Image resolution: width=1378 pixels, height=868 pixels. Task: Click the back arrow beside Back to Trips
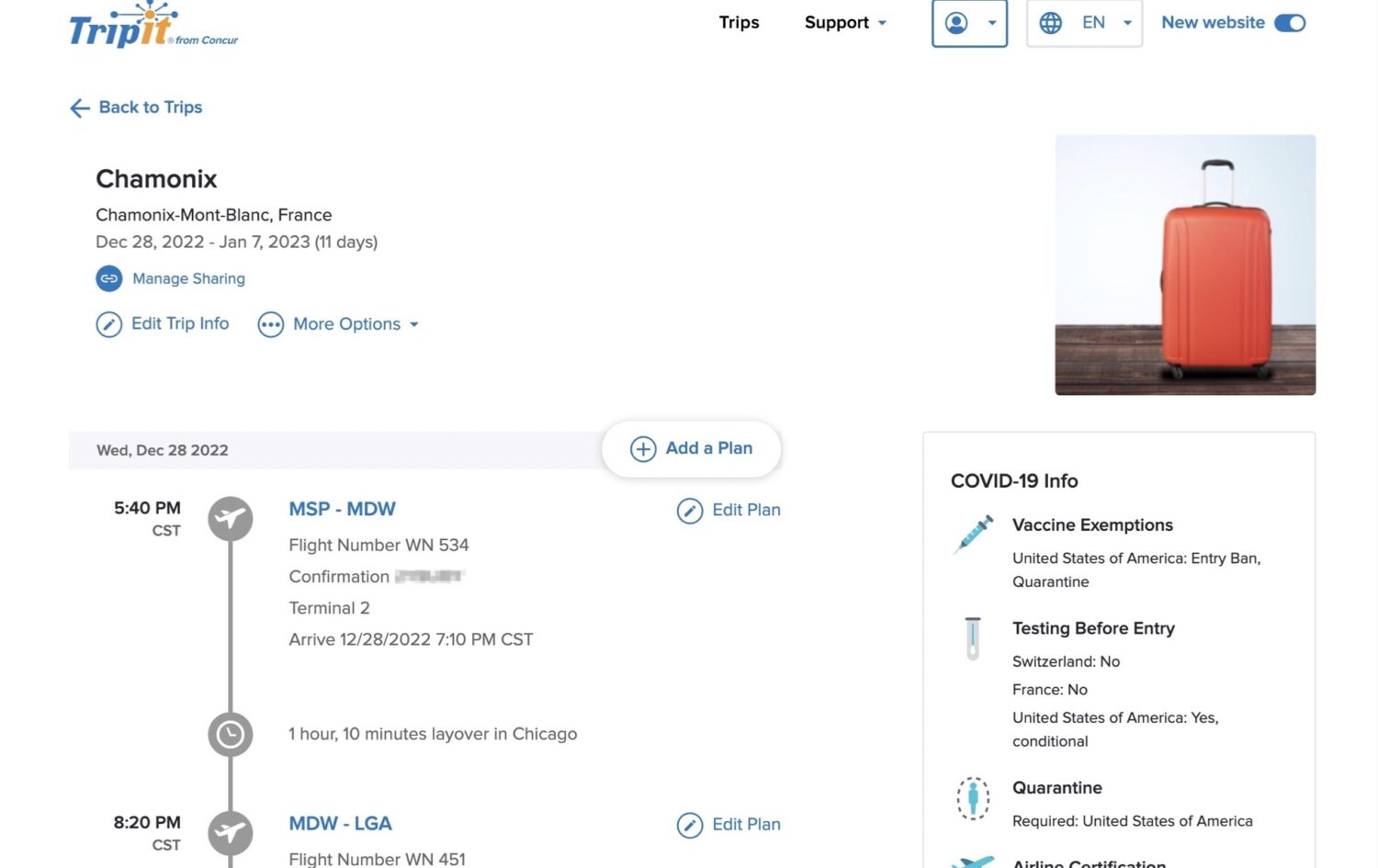click(x=80, y=108)
